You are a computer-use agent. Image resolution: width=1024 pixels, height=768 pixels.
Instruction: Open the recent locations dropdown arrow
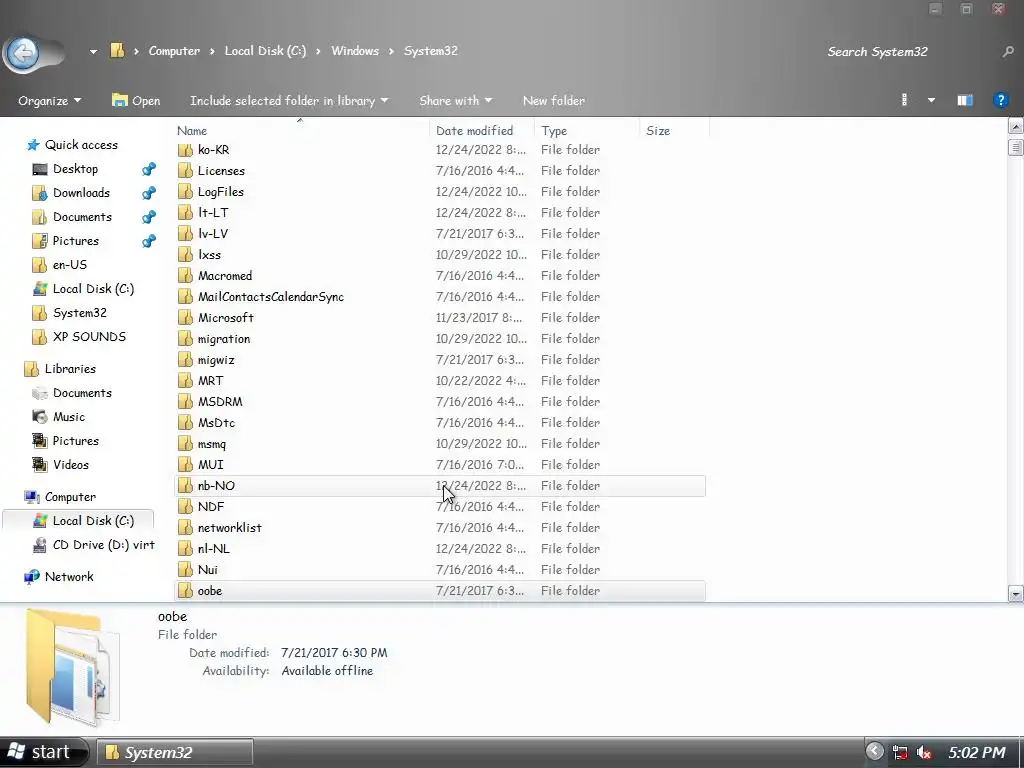[x=93, y=52]
